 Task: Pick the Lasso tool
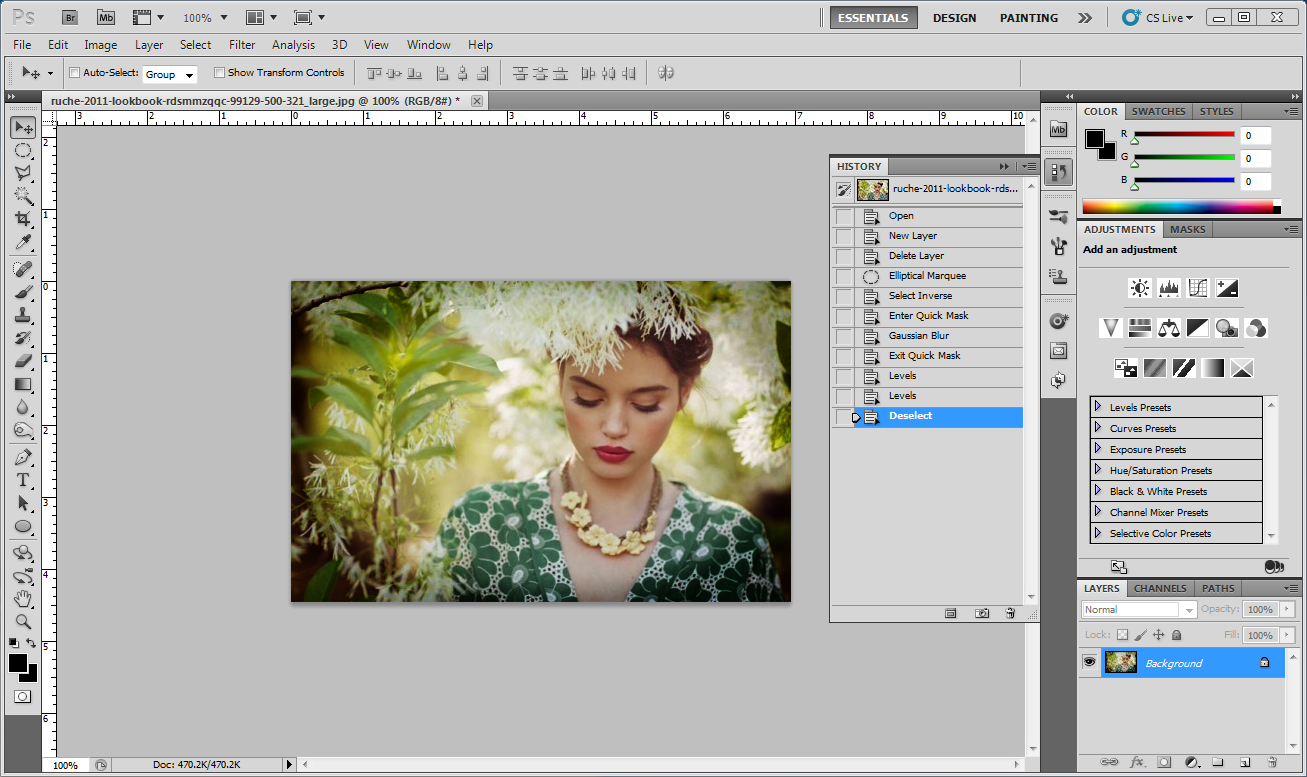(23, 173)
